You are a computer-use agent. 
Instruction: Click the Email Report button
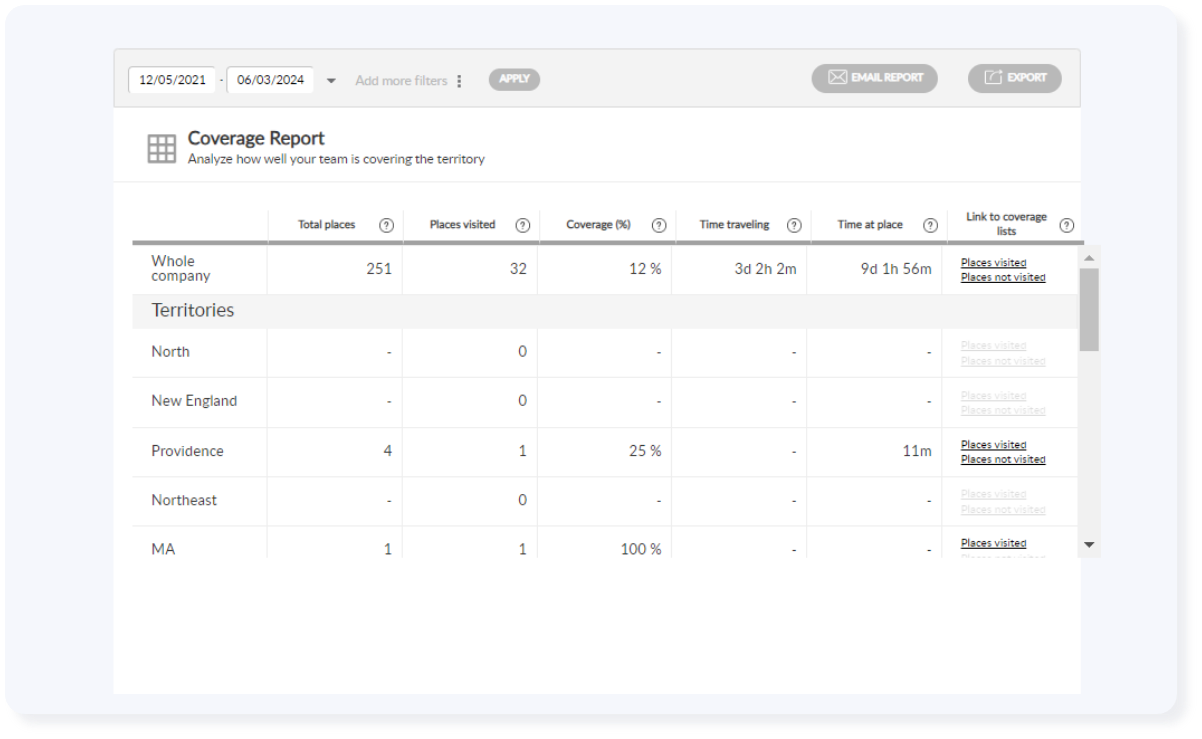pyautogui.click(x=874, y=78)
